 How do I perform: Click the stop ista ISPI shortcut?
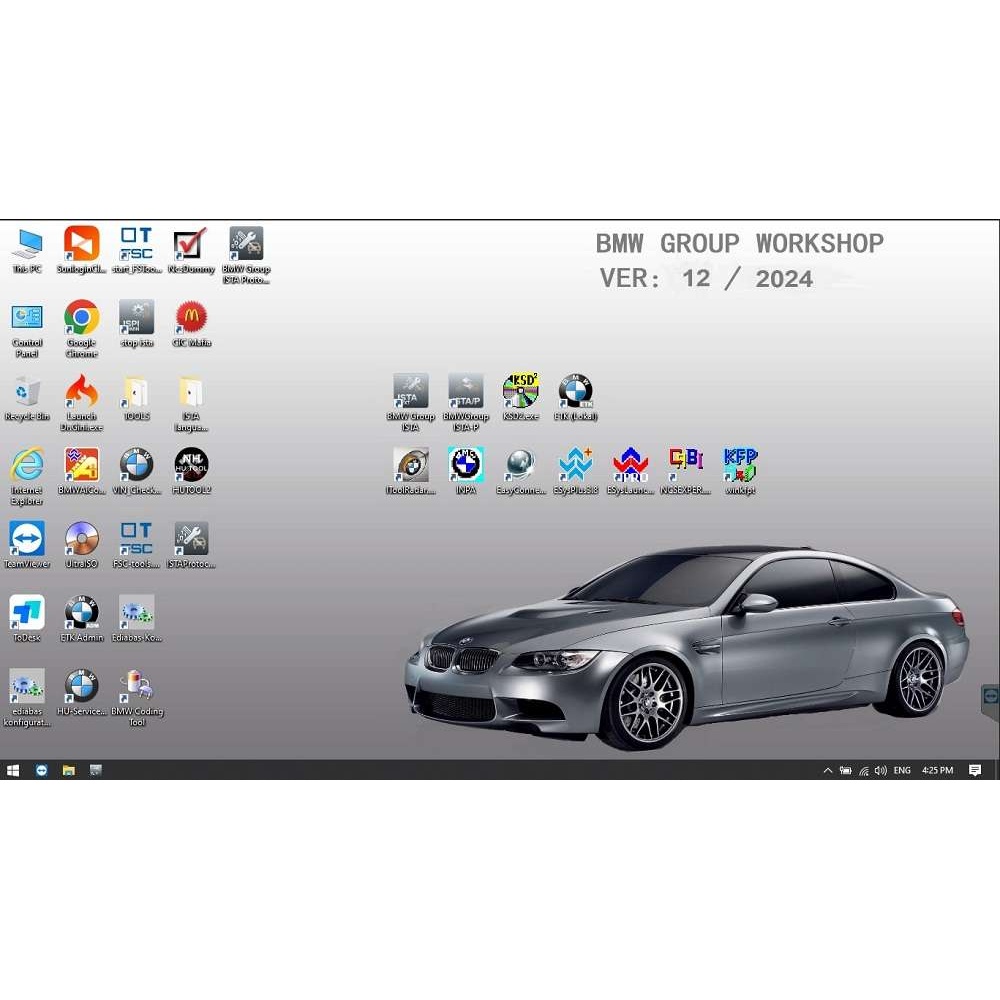click(136, 324)
